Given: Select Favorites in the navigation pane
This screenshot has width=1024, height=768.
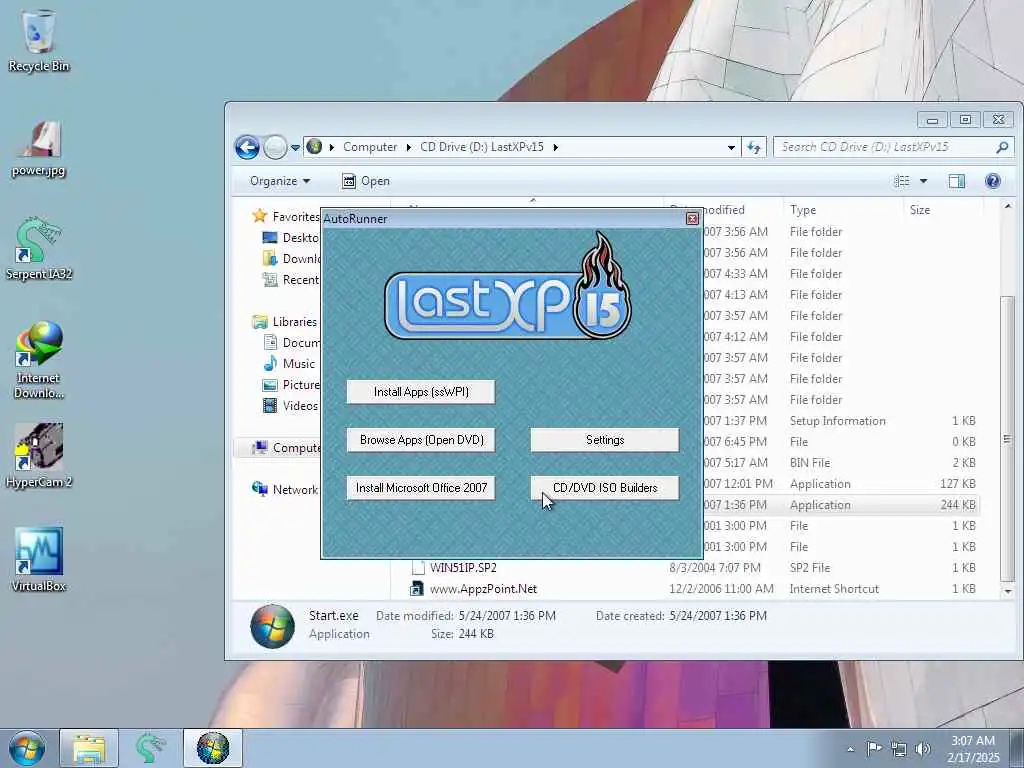Looking at the screenshot, I should pyautogui.click(x=285, y=216).
